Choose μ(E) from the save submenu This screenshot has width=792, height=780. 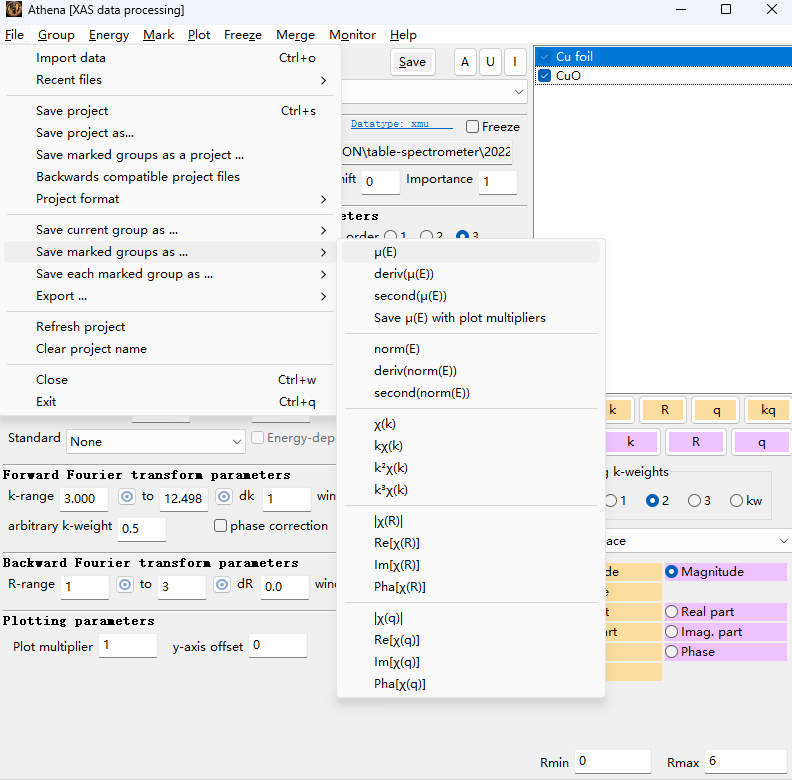pos(385,252)
